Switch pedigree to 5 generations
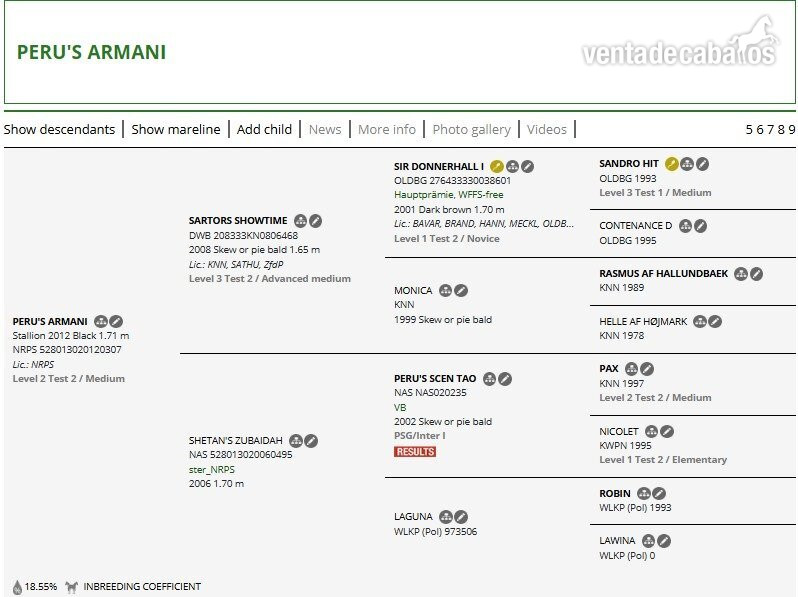Image resolution: width=798 pixels, height=597 pixels. 749,130
